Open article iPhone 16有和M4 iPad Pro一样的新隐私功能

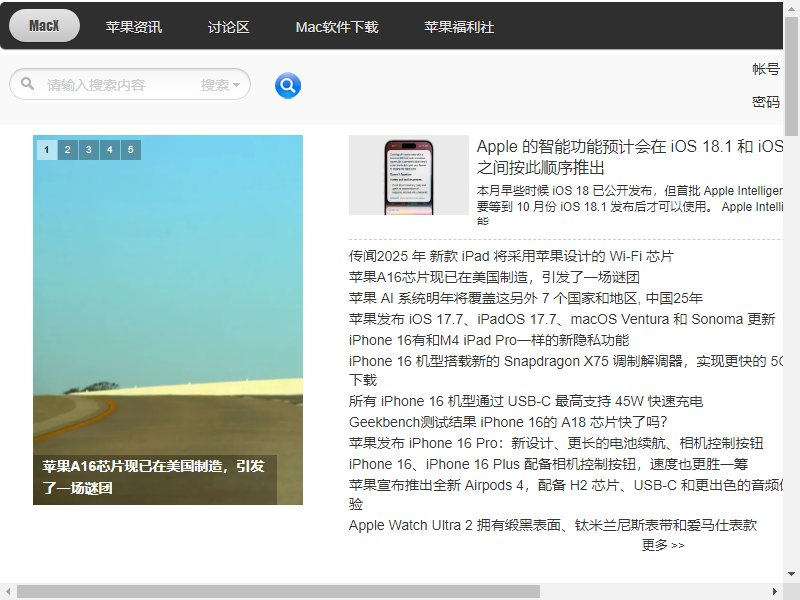489,340
